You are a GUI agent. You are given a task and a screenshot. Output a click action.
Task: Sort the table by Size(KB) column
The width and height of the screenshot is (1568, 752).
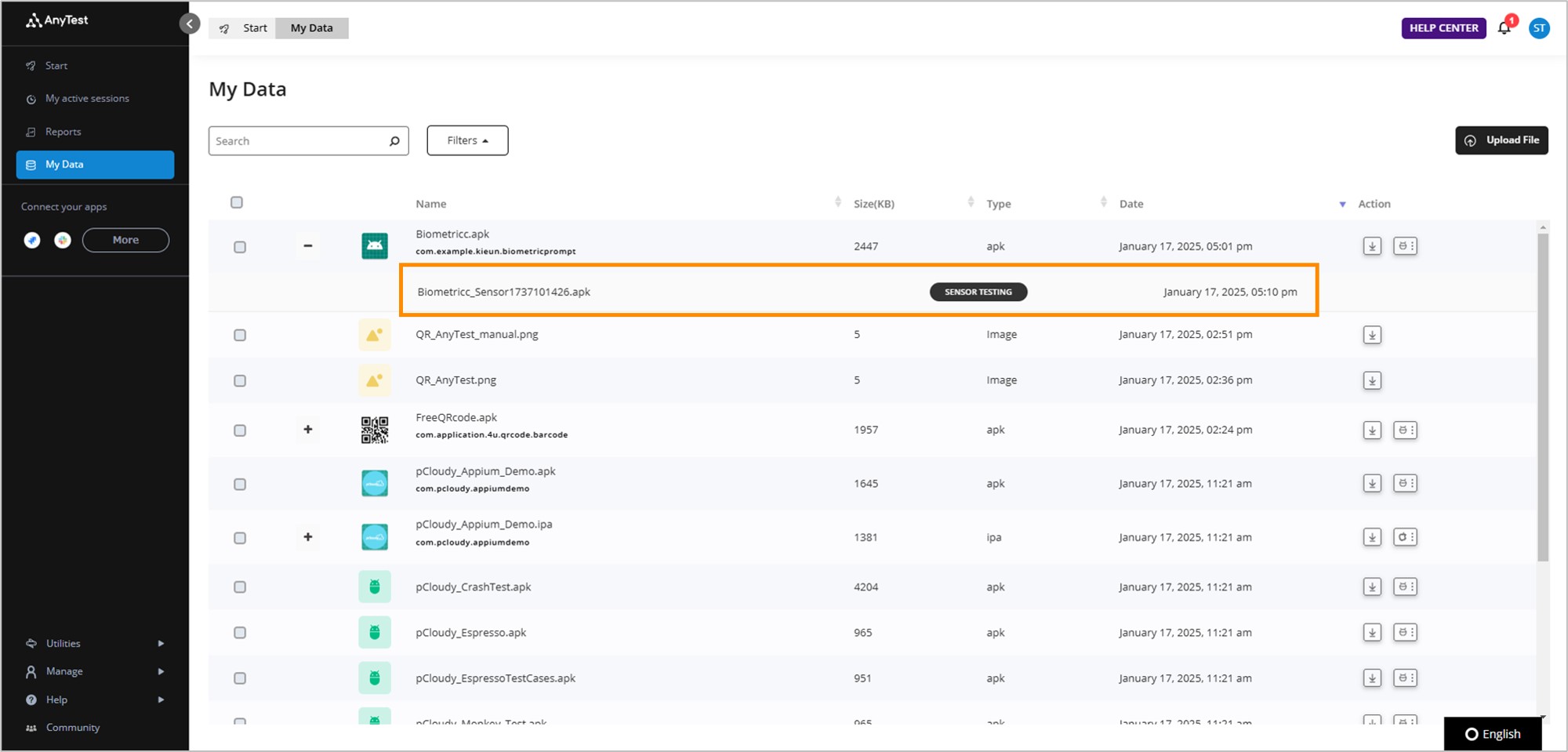[x=971, y=202]
